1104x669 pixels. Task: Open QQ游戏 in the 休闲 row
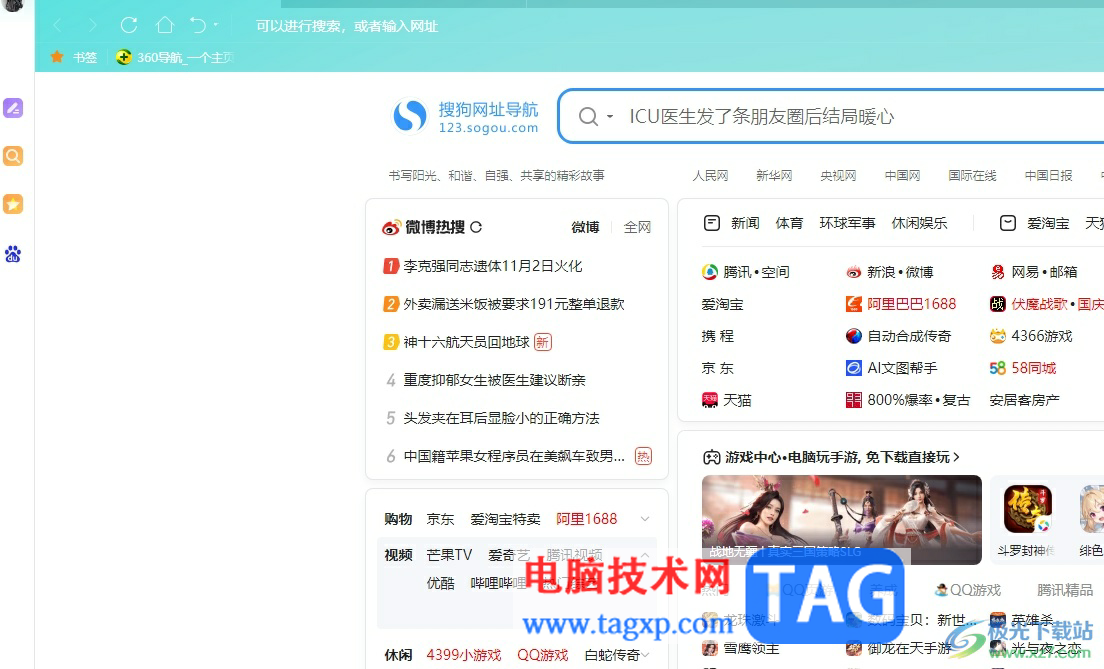pos(543,655)
